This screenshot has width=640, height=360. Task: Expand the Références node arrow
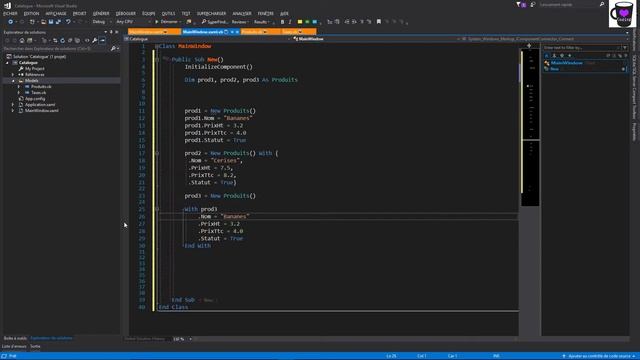13,75
